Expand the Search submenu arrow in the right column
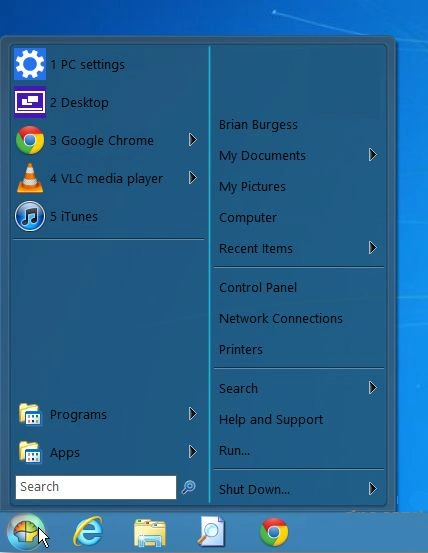The image size is (428, 553). tap(373, 388)
